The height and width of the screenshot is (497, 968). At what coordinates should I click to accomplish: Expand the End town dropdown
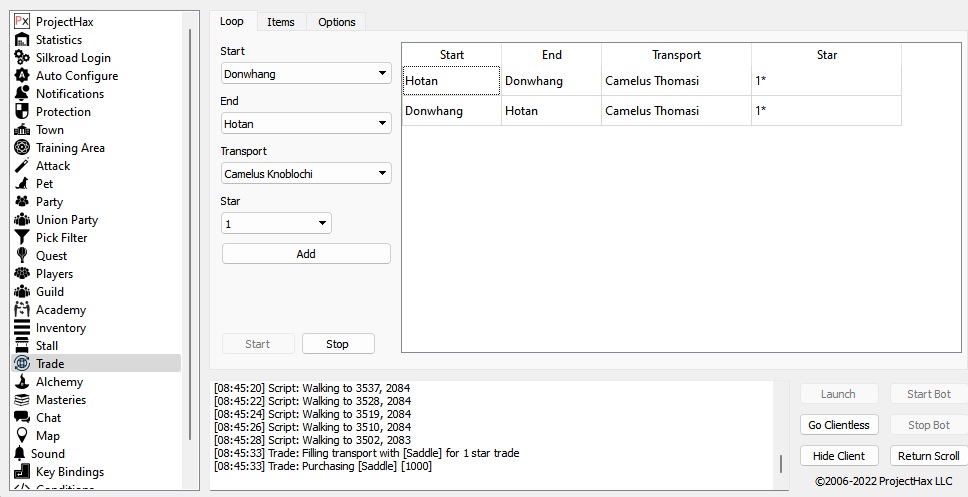point(306,124)
